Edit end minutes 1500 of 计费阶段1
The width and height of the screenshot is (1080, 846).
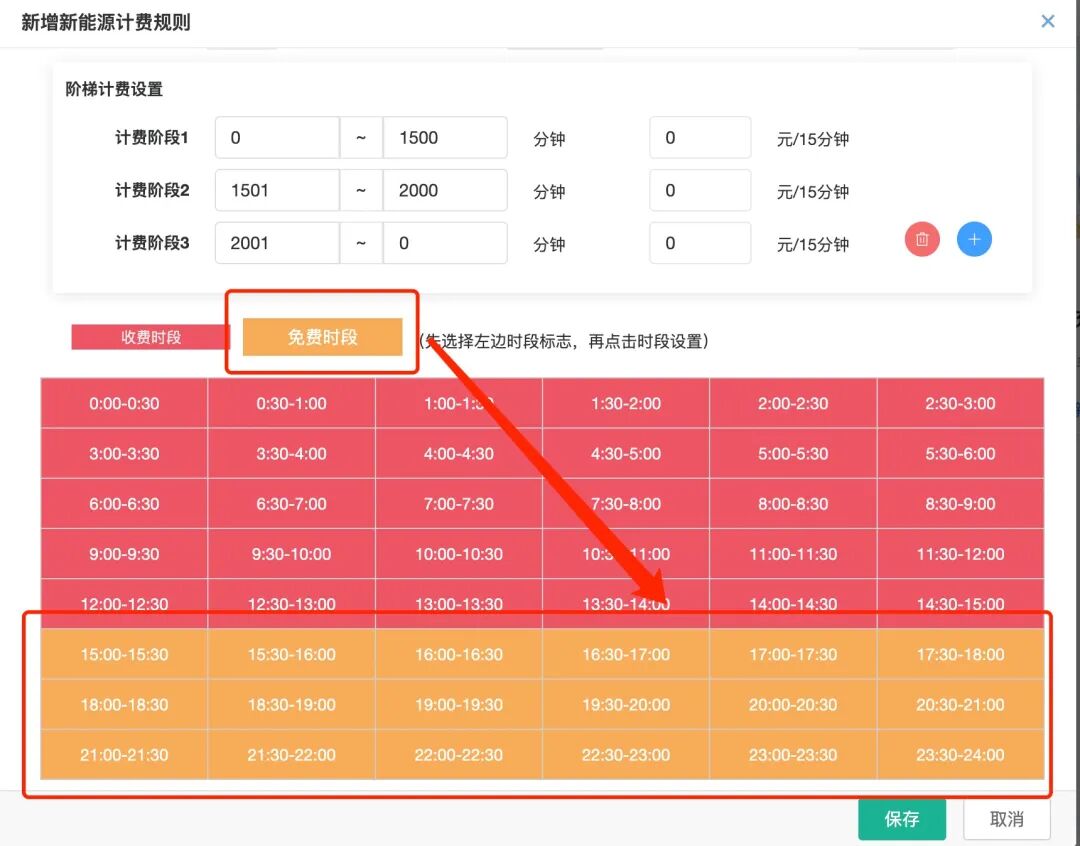pyautogui.click(x=445, y=138)
